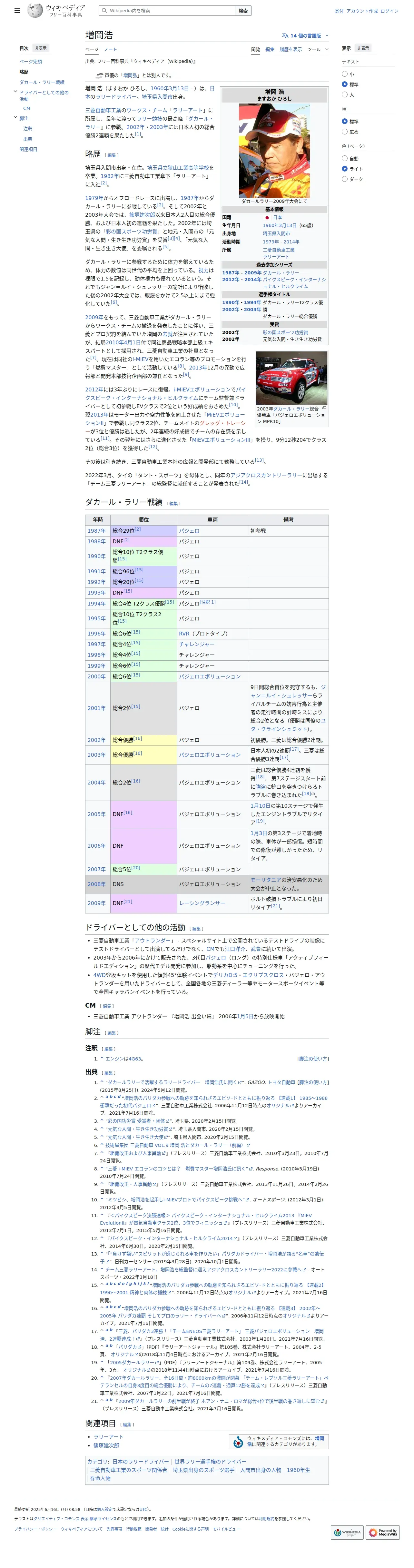Screen dimensions: 414x1568
Task: Click the ログイン link
Action: click(389, 11)
